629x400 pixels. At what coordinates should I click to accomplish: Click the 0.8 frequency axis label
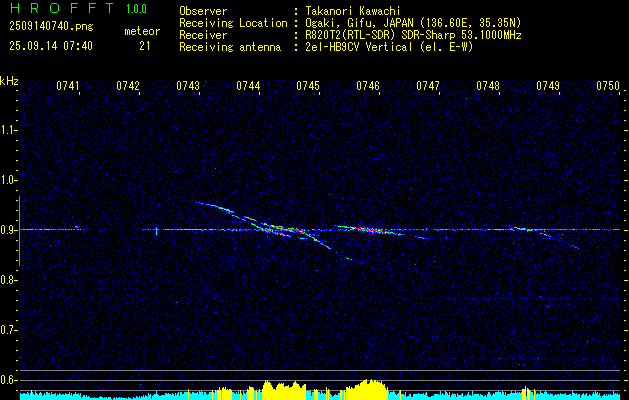click(8, 280)
